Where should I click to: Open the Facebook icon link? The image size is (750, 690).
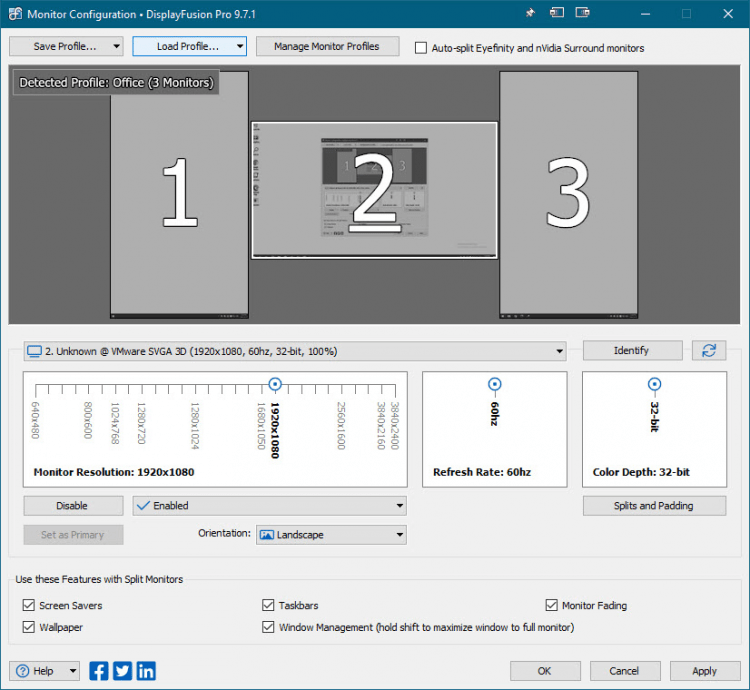[99, 671]
